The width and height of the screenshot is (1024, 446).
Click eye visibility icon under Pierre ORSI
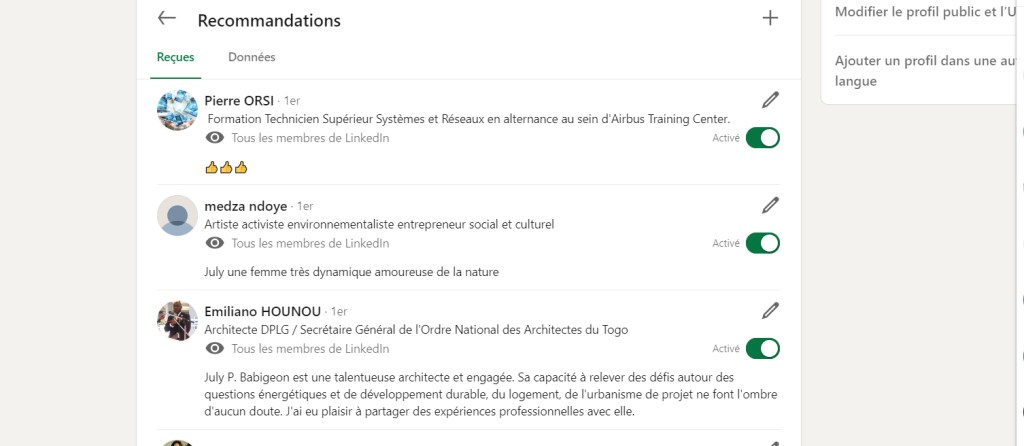point(214,138)
